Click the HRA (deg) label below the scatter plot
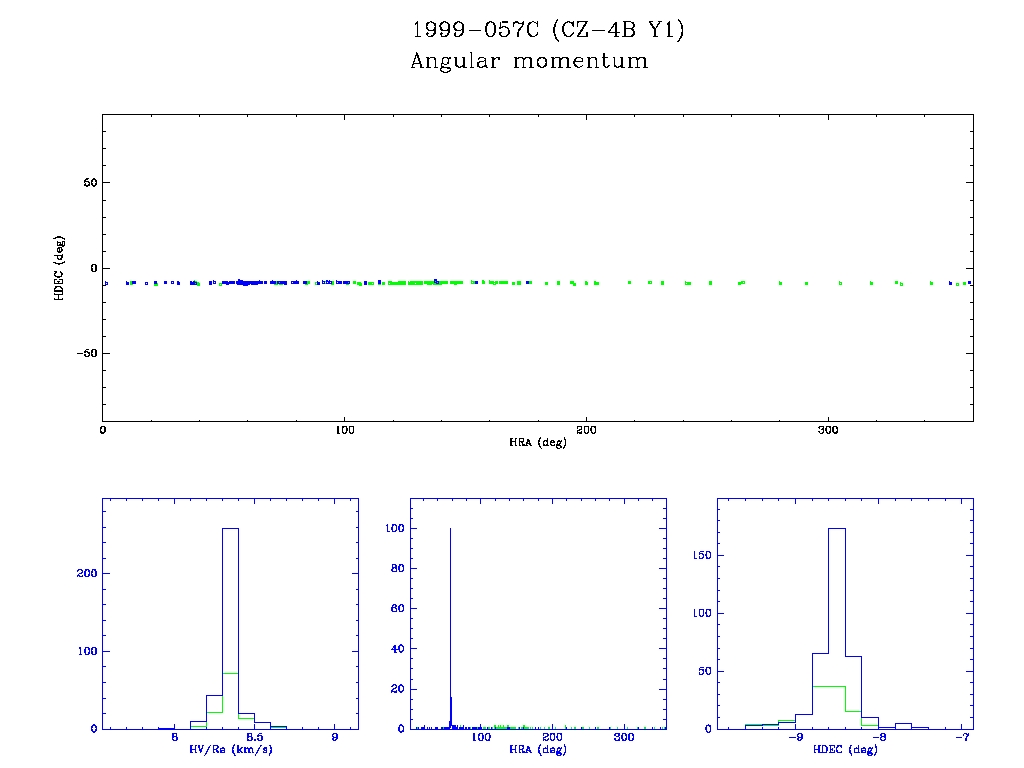The width and height of the screenshot is (1024, 768). [537, 442]
